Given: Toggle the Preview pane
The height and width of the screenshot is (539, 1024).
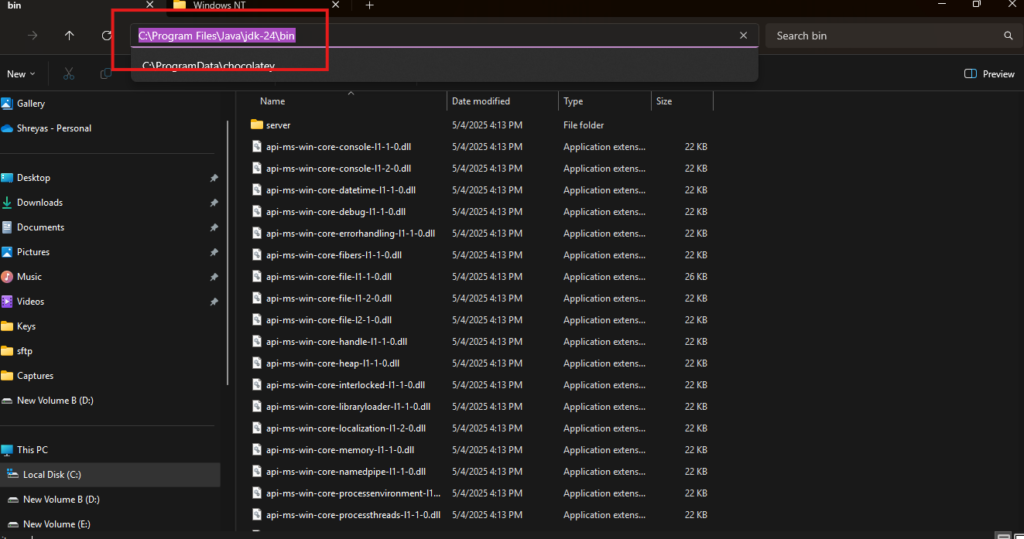Looking at the screenshot, I should coord(990,74).
